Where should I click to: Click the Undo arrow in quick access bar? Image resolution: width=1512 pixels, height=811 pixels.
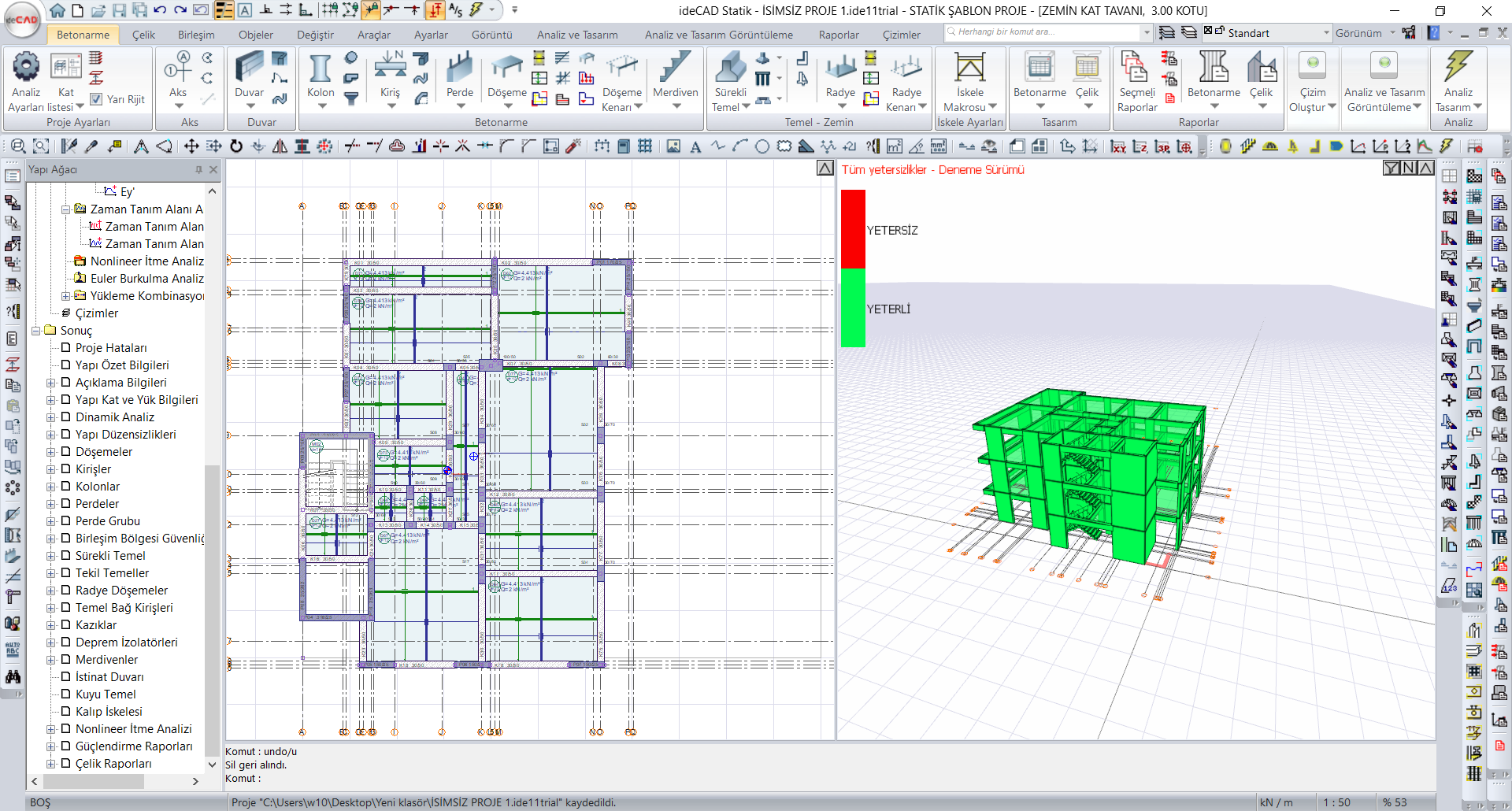click(160, 10)
